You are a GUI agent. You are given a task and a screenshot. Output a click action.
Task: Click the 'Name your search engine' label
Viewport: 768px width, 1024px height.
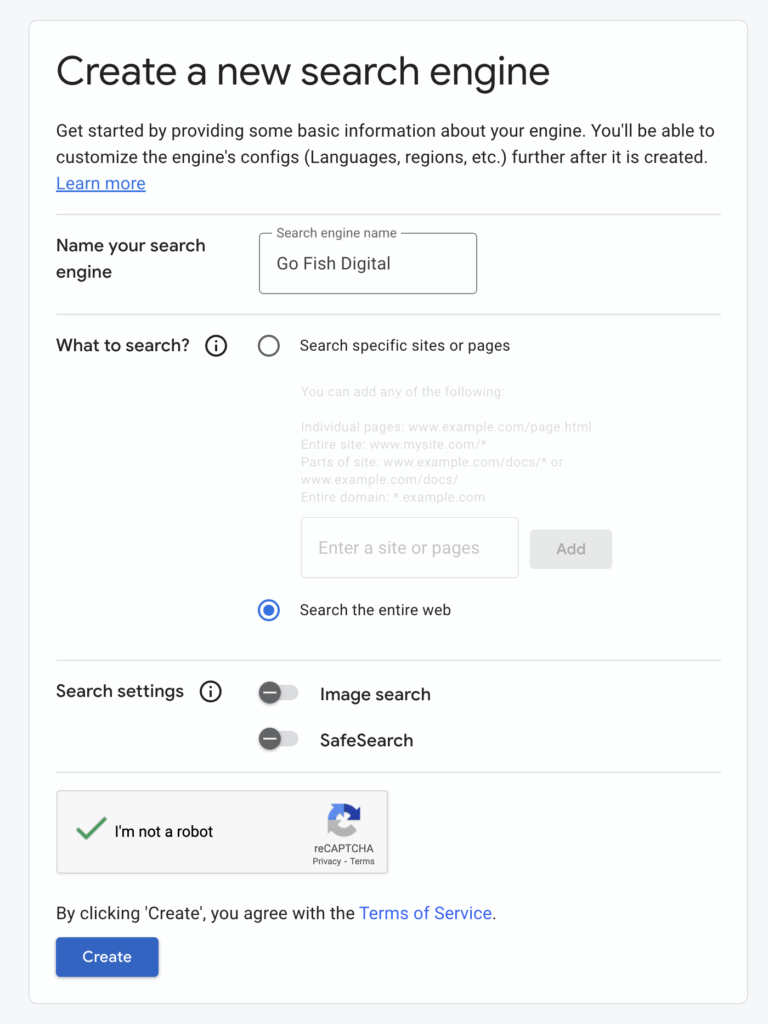click(130, 259)
